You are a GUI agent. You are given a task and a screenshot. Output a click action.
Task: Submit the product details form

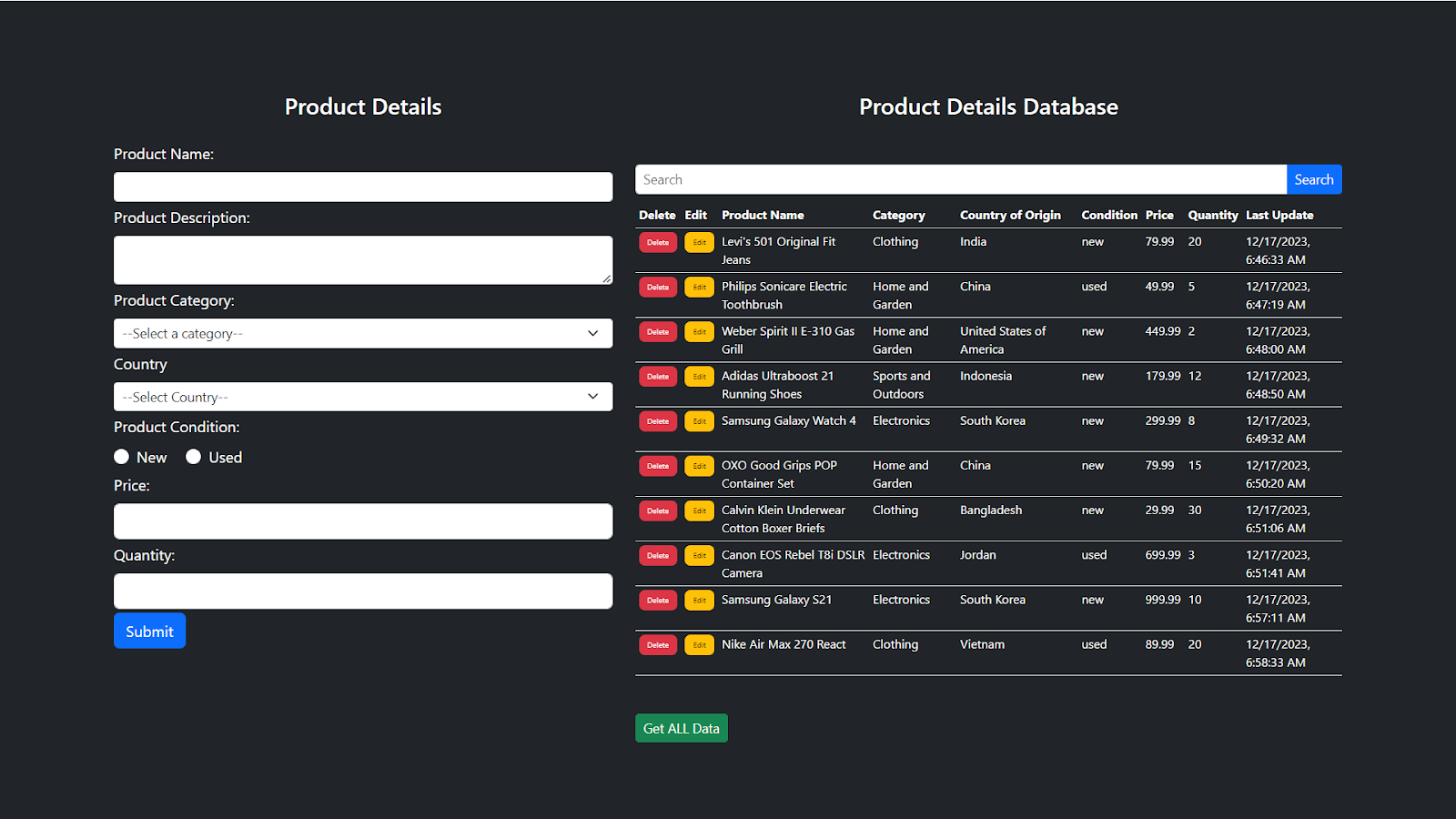[149, 631]
